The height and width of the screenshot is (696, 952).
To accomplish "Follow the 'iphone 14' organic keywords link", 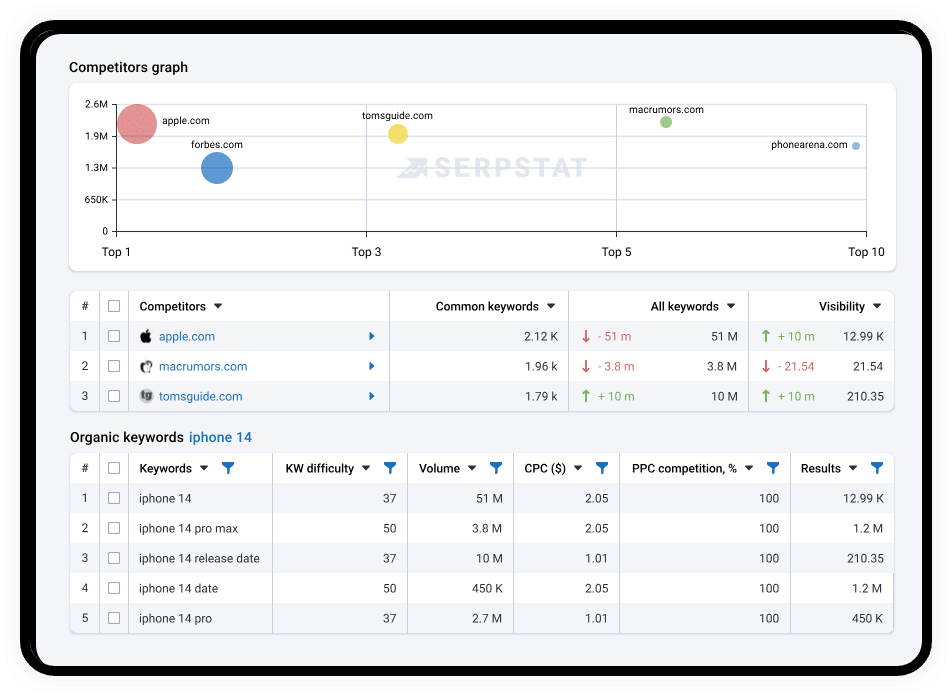I will (x=220, y=437).
